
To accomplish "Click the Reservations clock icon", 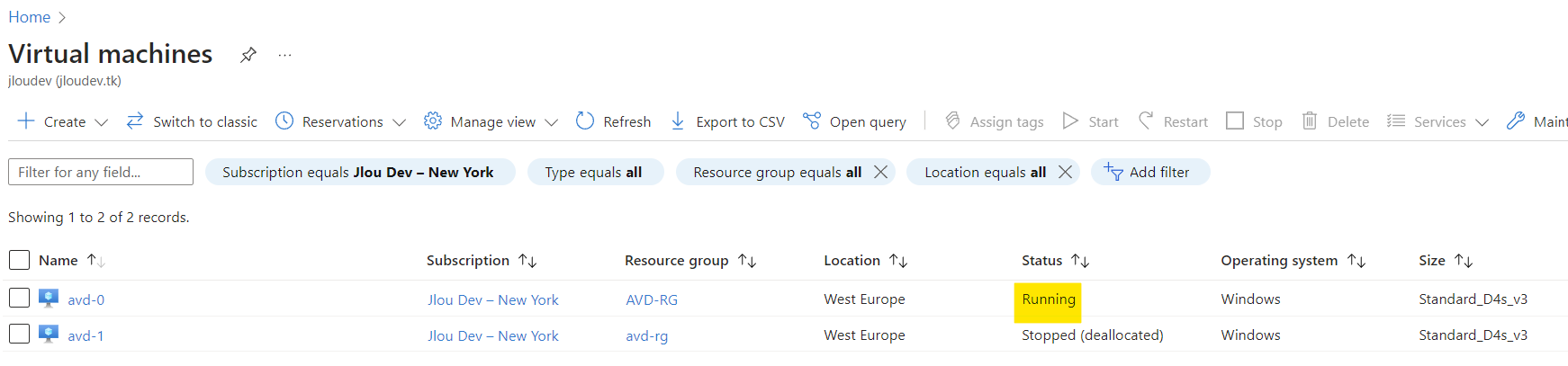I will pos(284,121).
